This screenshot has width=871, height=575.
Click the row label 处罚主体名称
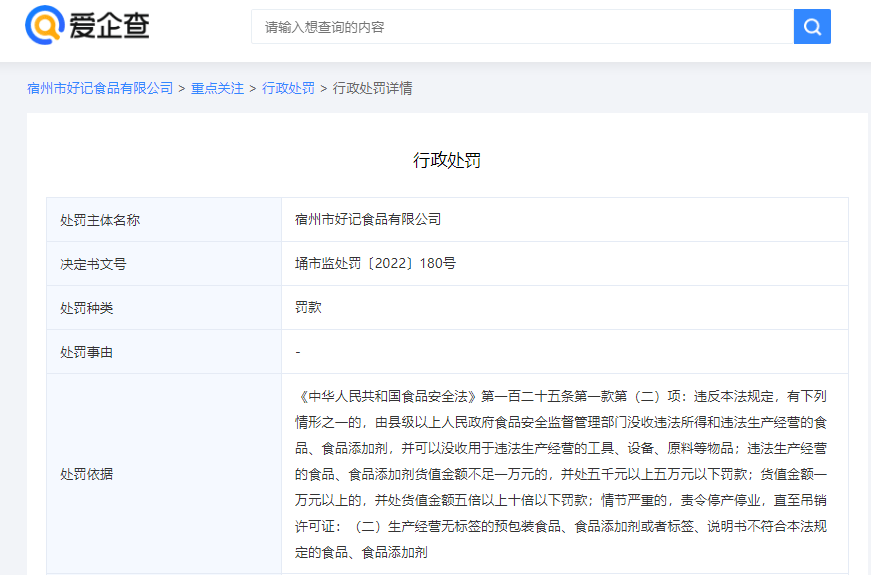click(100, 220)
